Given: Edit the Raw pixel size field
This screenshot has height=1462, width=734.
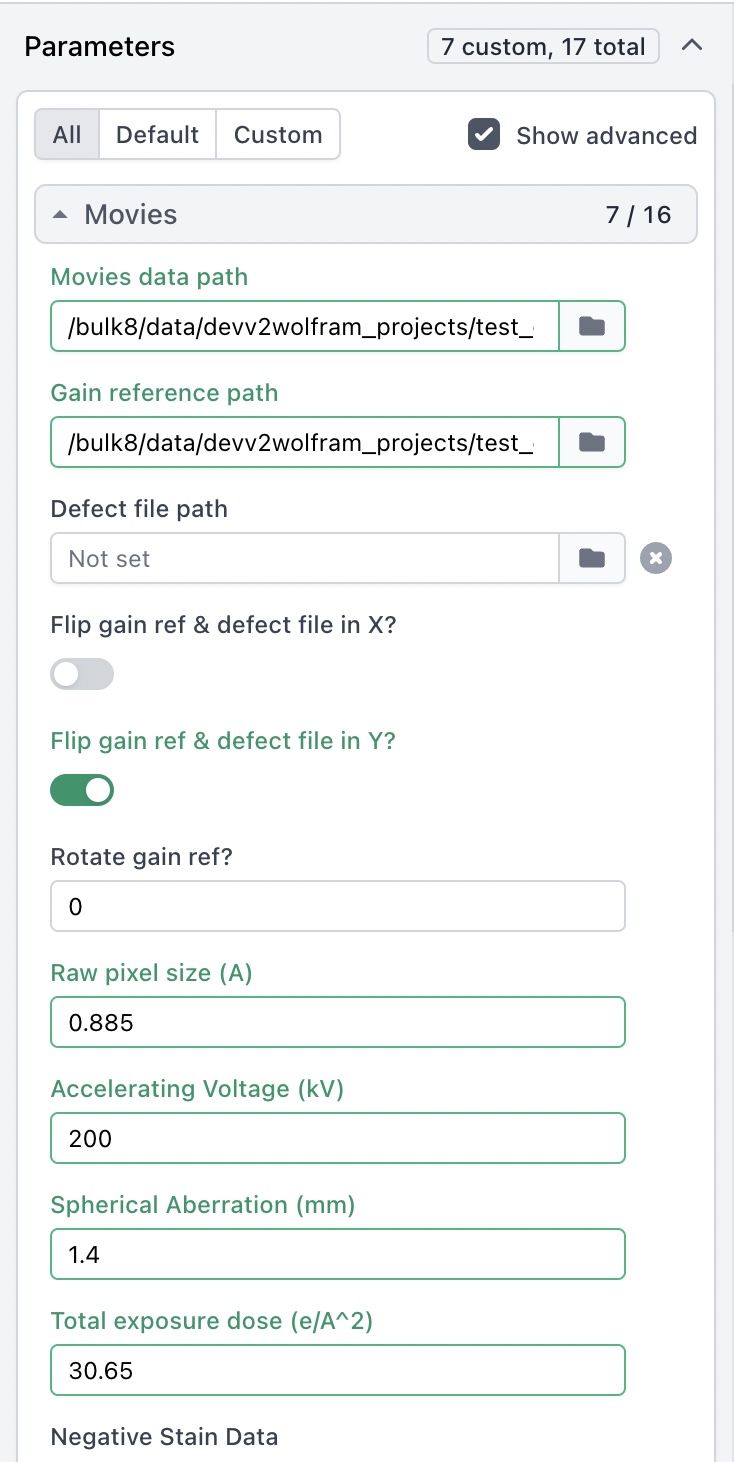Looking at the screenshot, I should coord(337,1023).
